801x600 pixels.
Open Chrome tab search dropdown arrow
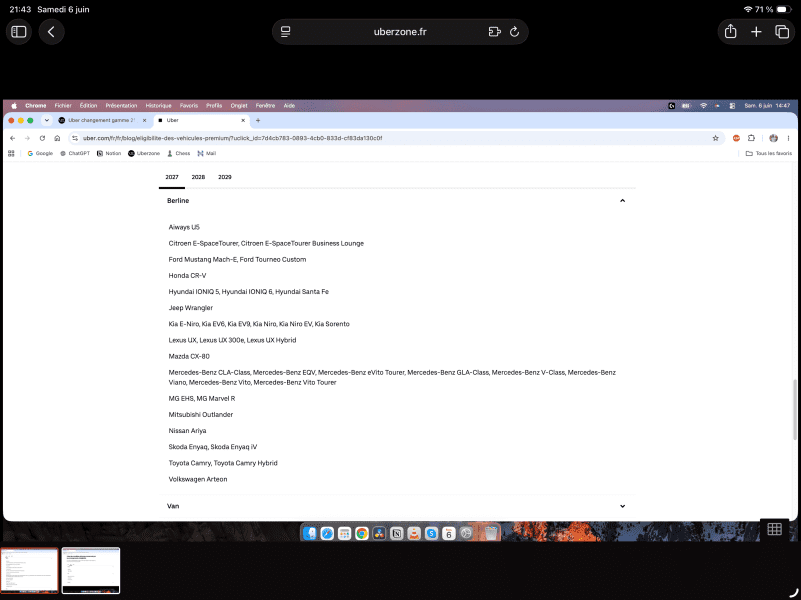pyautogui.click(x=46, y=121)
